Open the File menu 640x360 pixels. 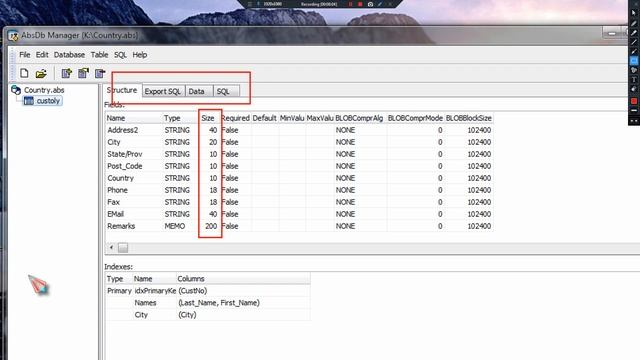[24, 55]
